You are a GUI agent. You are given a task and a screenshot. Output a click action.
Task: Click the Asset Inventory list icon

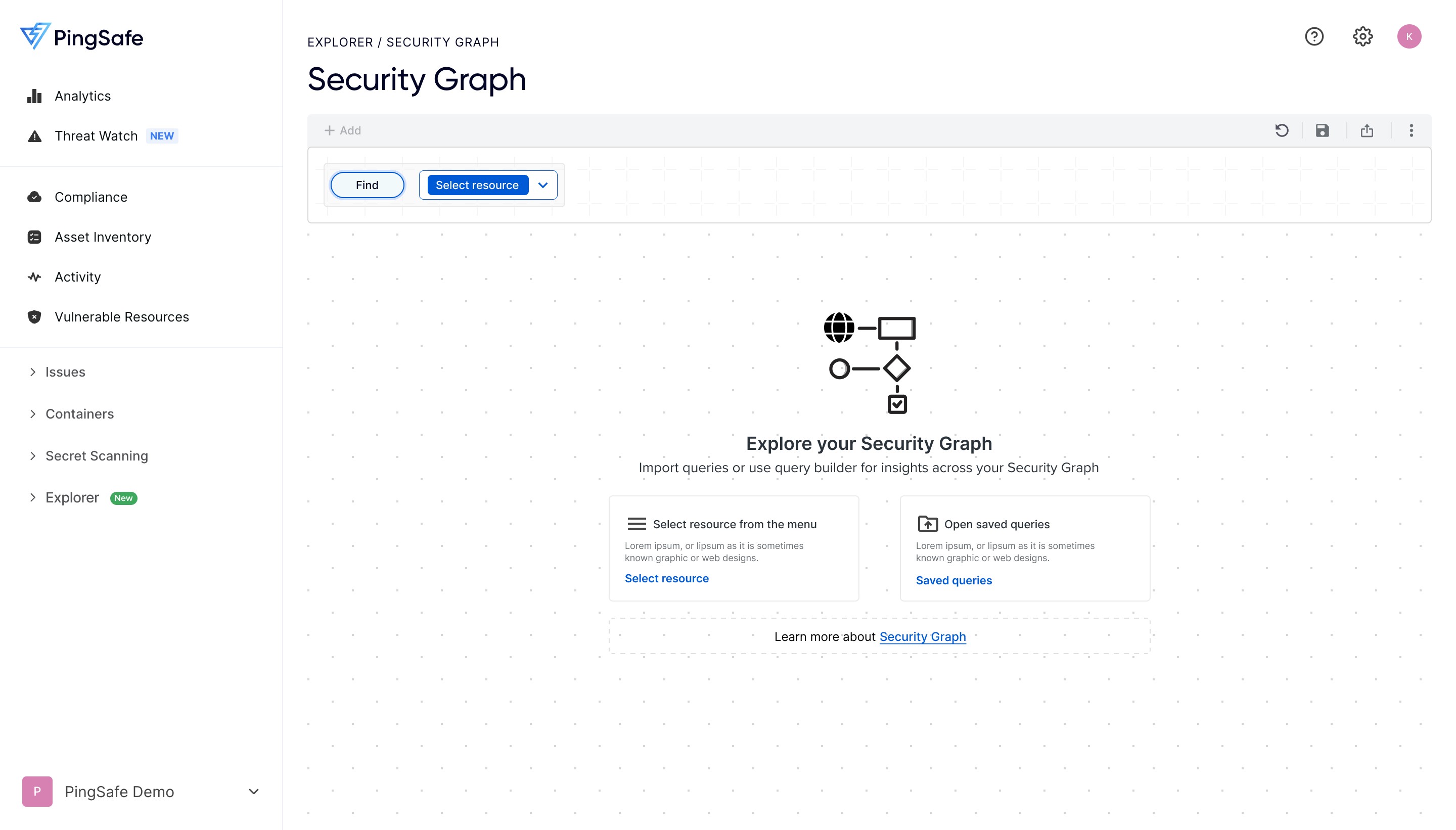click(x=34, y=237)
